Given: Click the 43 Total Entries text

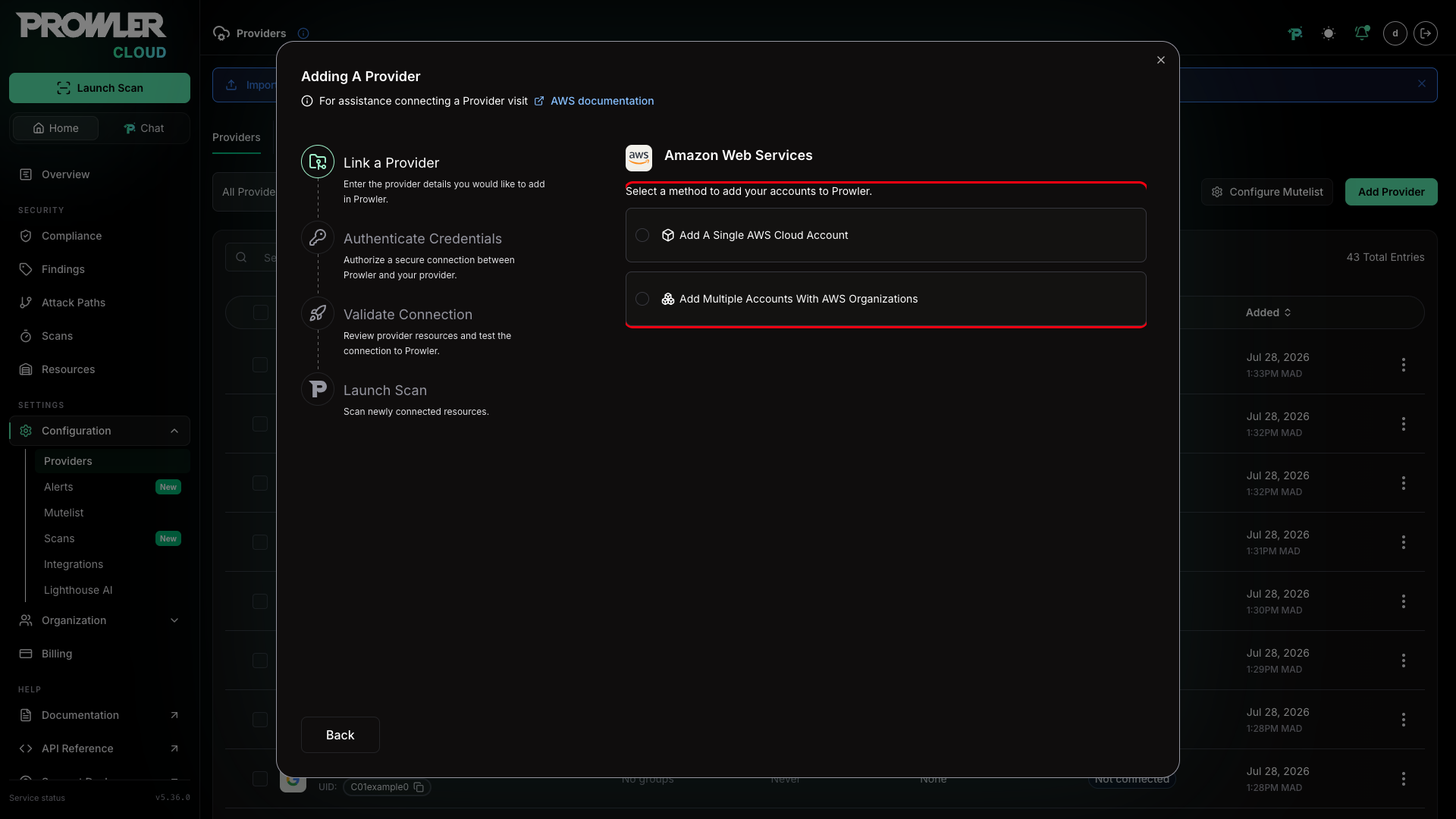Looking at the screenshot, I should pyautogui.click(x=1385, y=257).
